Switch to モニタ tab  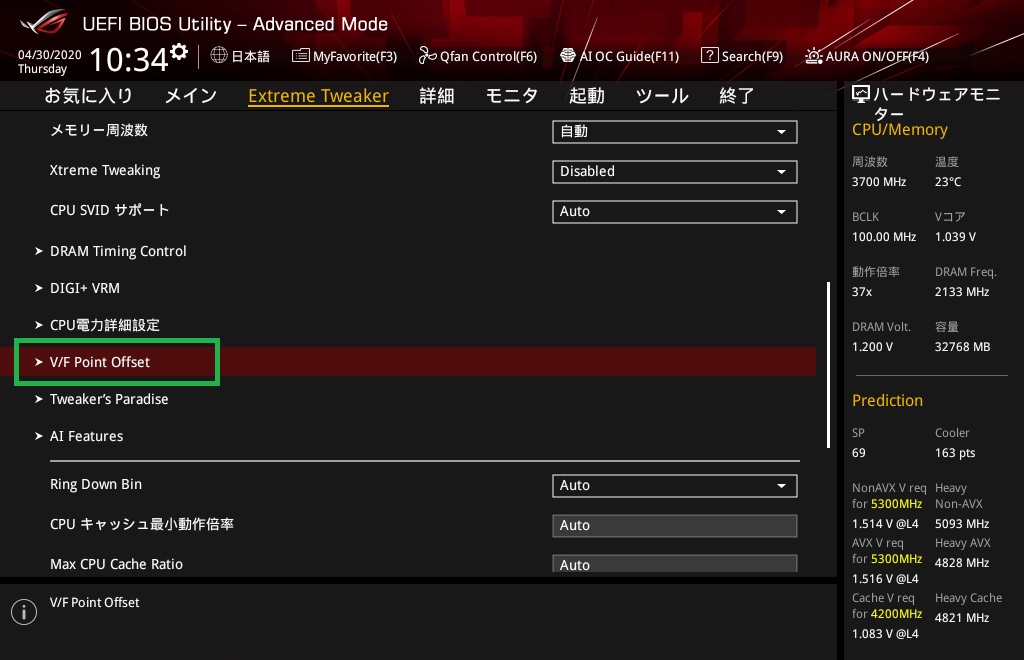pos(511,96)
